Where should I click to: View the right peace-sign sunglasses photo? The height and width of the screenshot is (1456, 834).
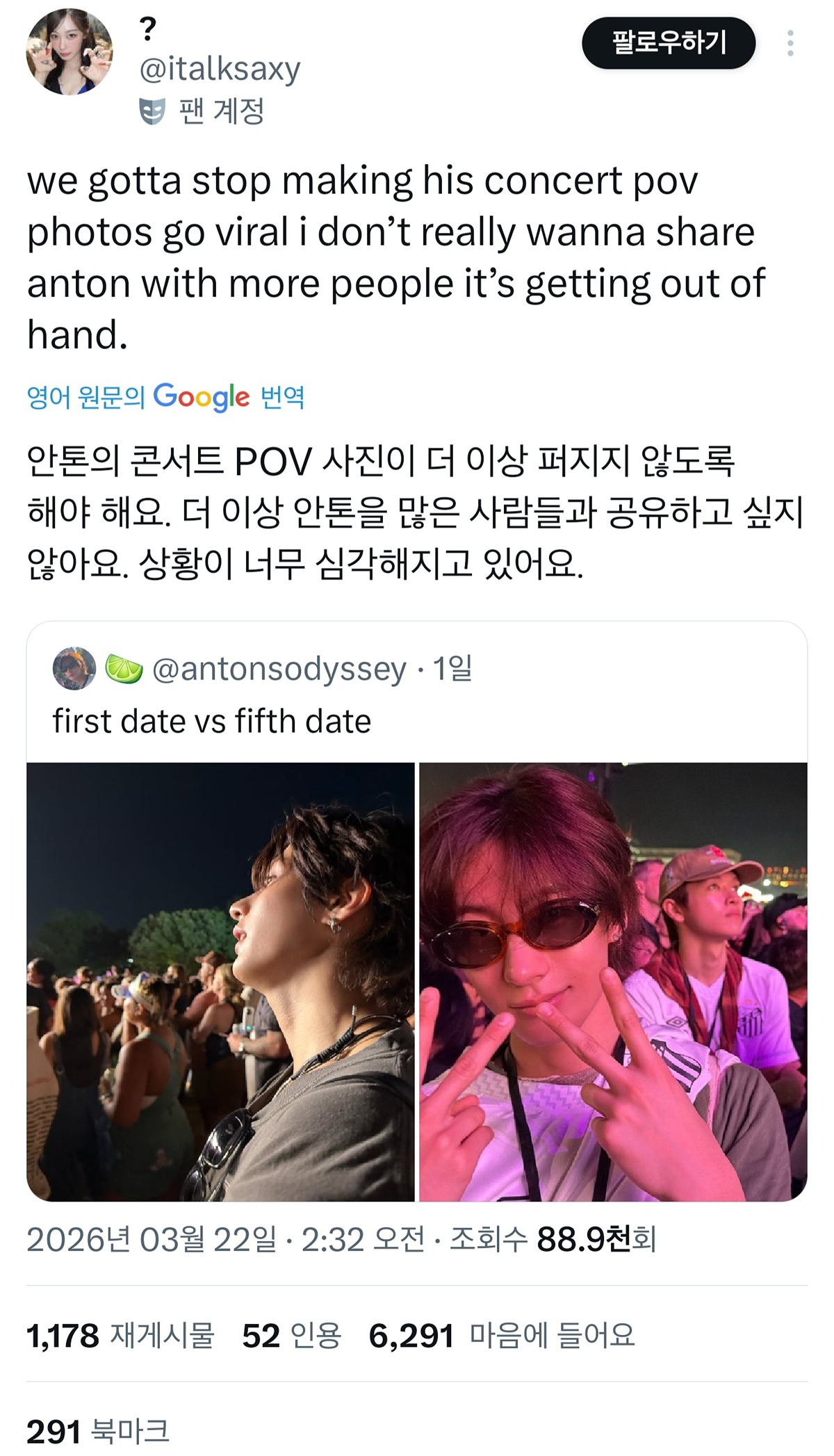[614, 982]
